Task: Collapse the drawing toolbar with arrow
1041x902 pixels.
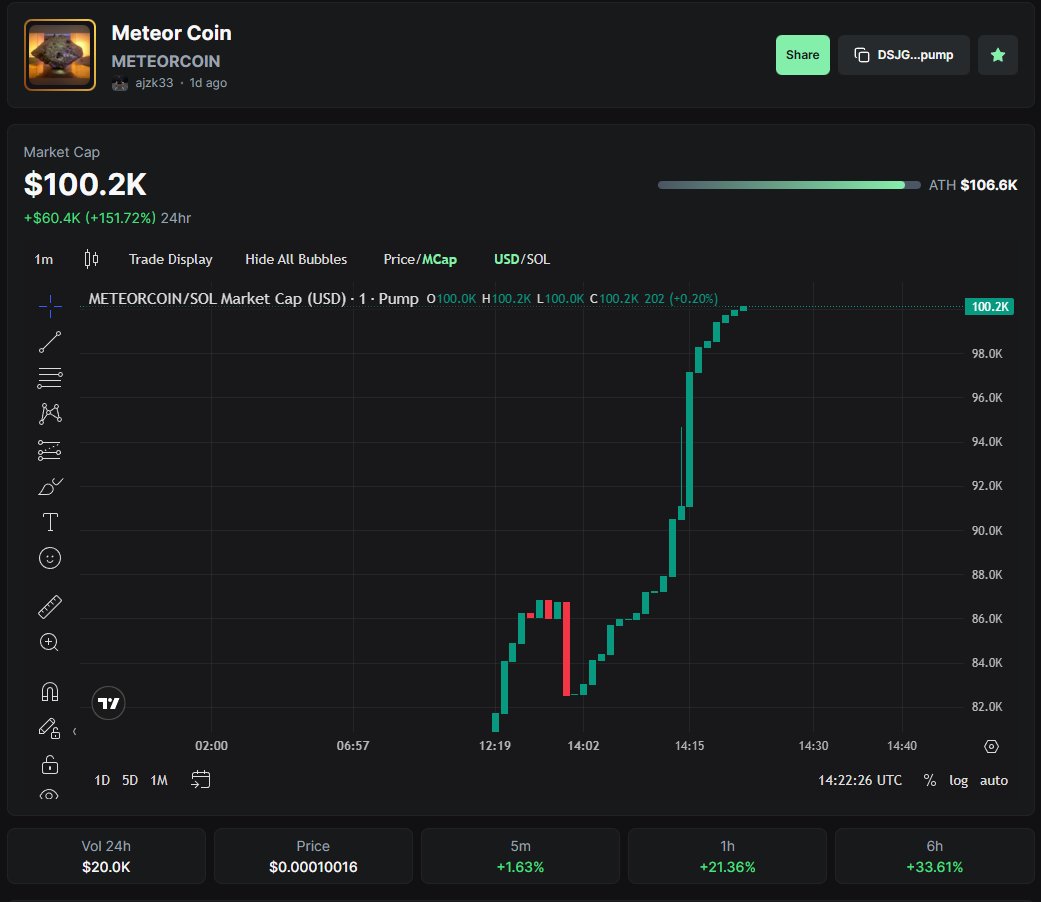Action: pyautogui.click(x=74, y=731)
